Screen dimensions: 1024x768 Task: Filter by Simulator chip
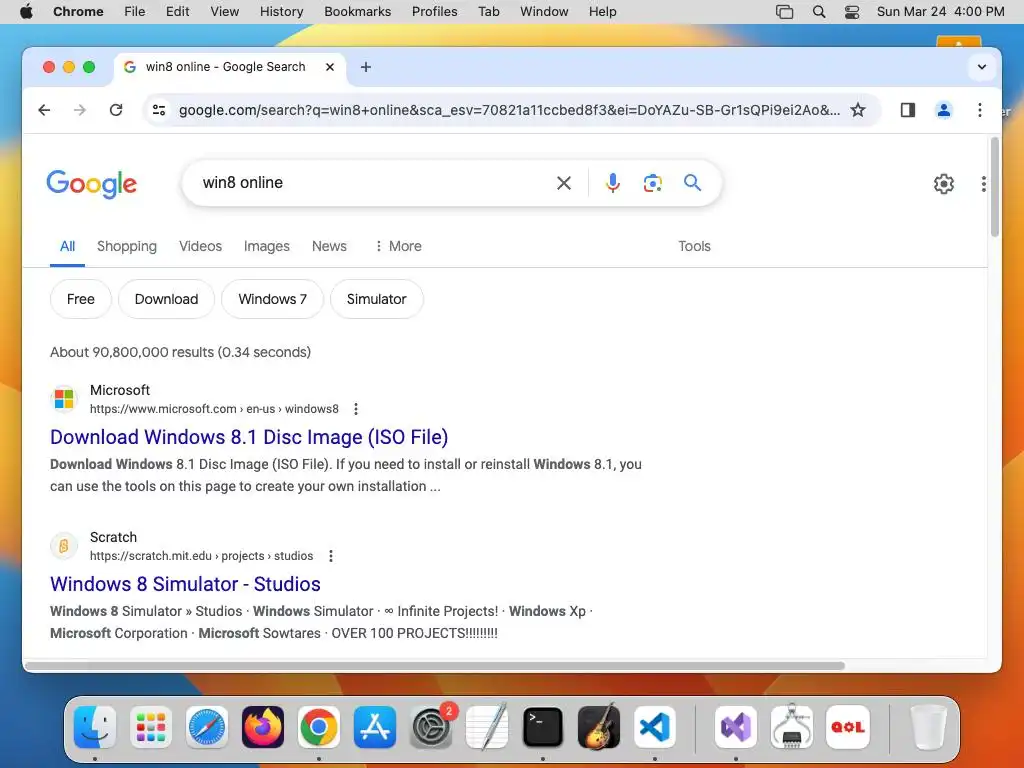click(376, 299)
